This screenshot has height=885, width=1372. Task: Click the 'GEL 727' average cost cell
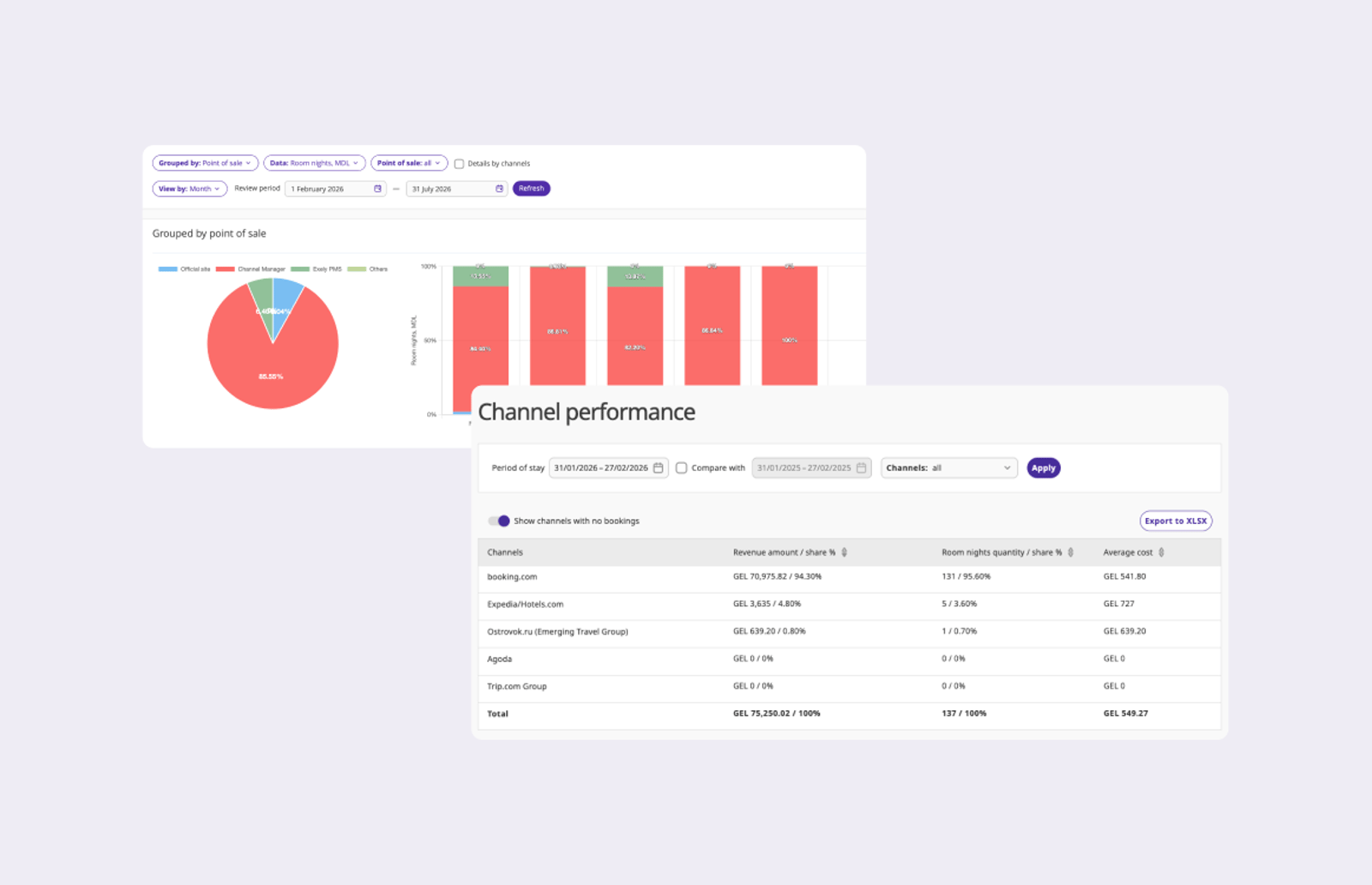click(x=1118, y=605)
